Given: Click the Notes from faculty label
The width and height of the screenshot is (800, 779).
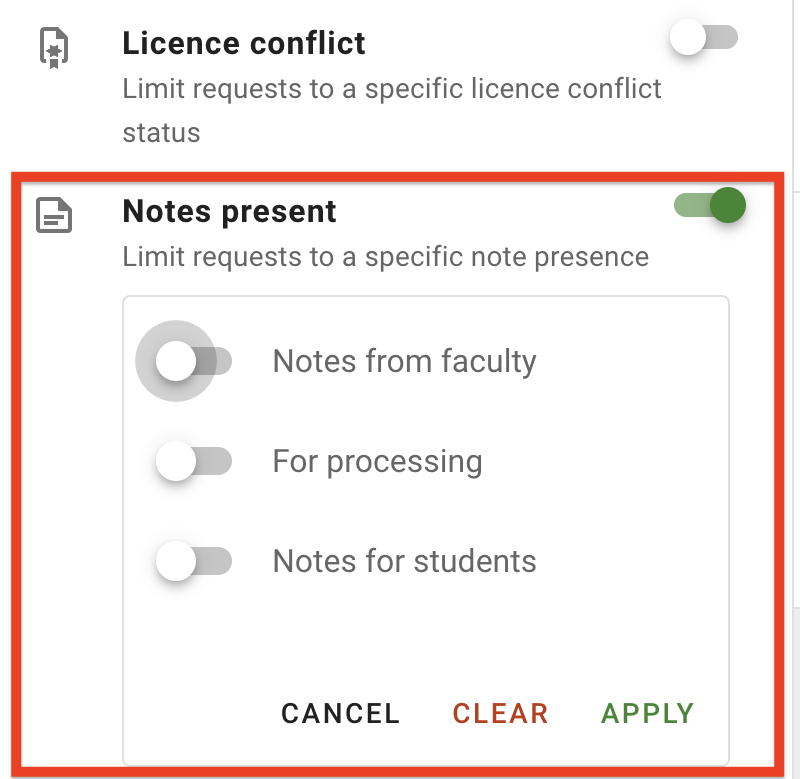Looking at the screenshot, I should point(404,361).
